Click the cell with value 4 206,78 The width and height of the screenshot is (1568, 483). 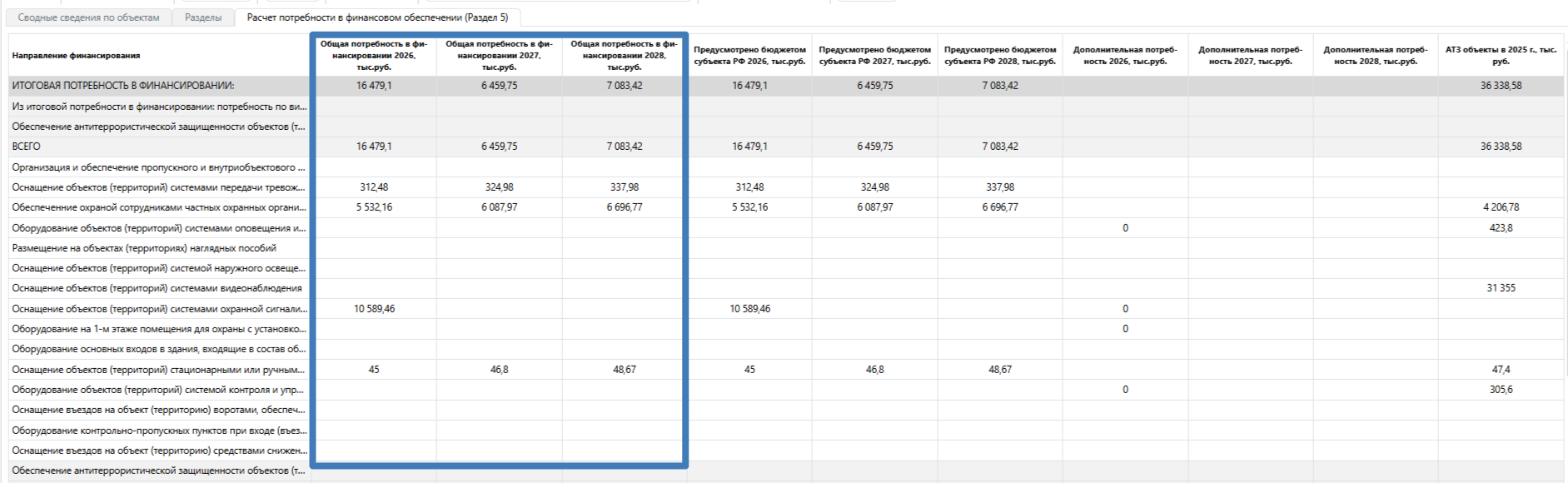1501,207
